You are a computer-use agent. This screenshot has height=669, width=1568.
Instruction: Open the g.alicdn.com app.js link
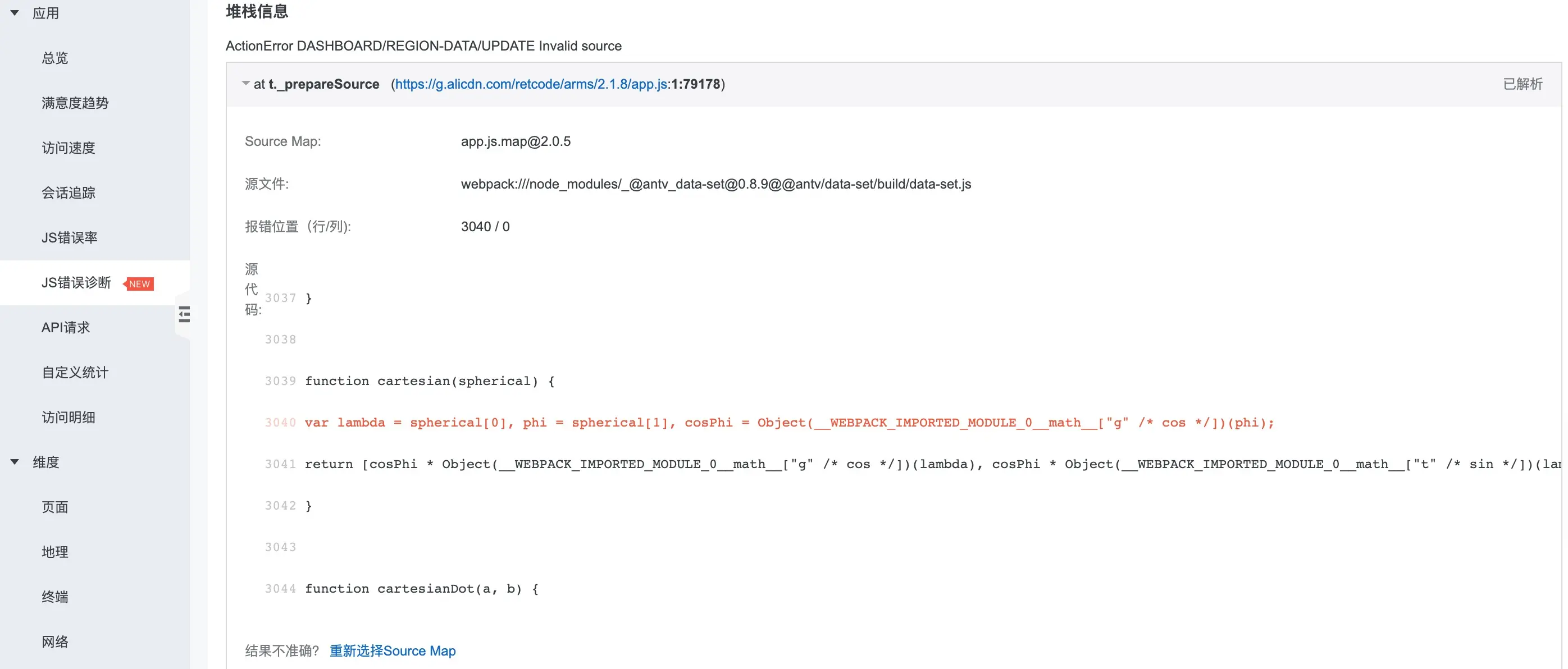click(x=531, y=84)
